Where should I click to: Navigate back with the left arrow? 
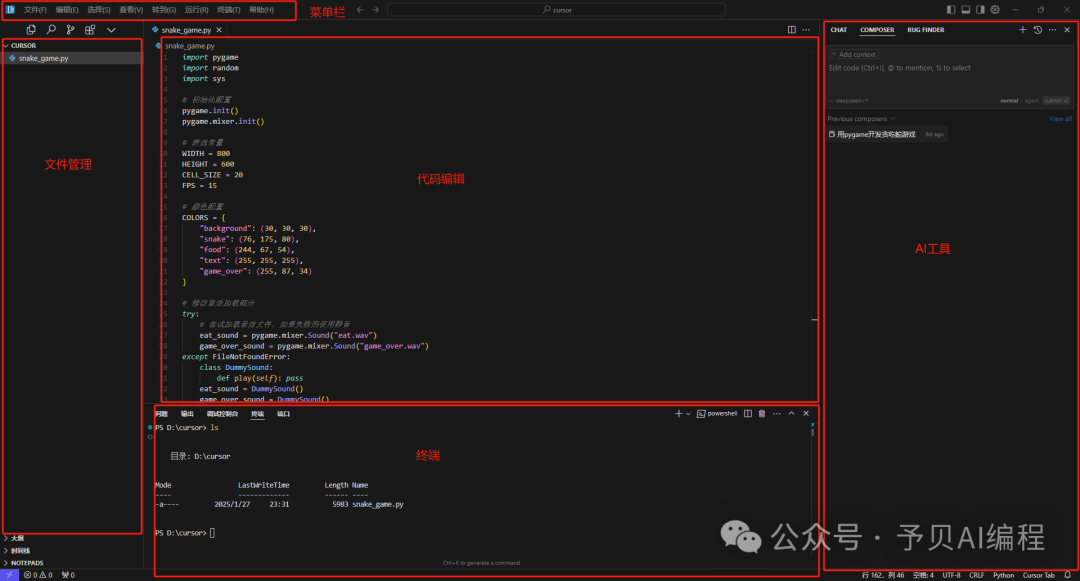[360, 10]
